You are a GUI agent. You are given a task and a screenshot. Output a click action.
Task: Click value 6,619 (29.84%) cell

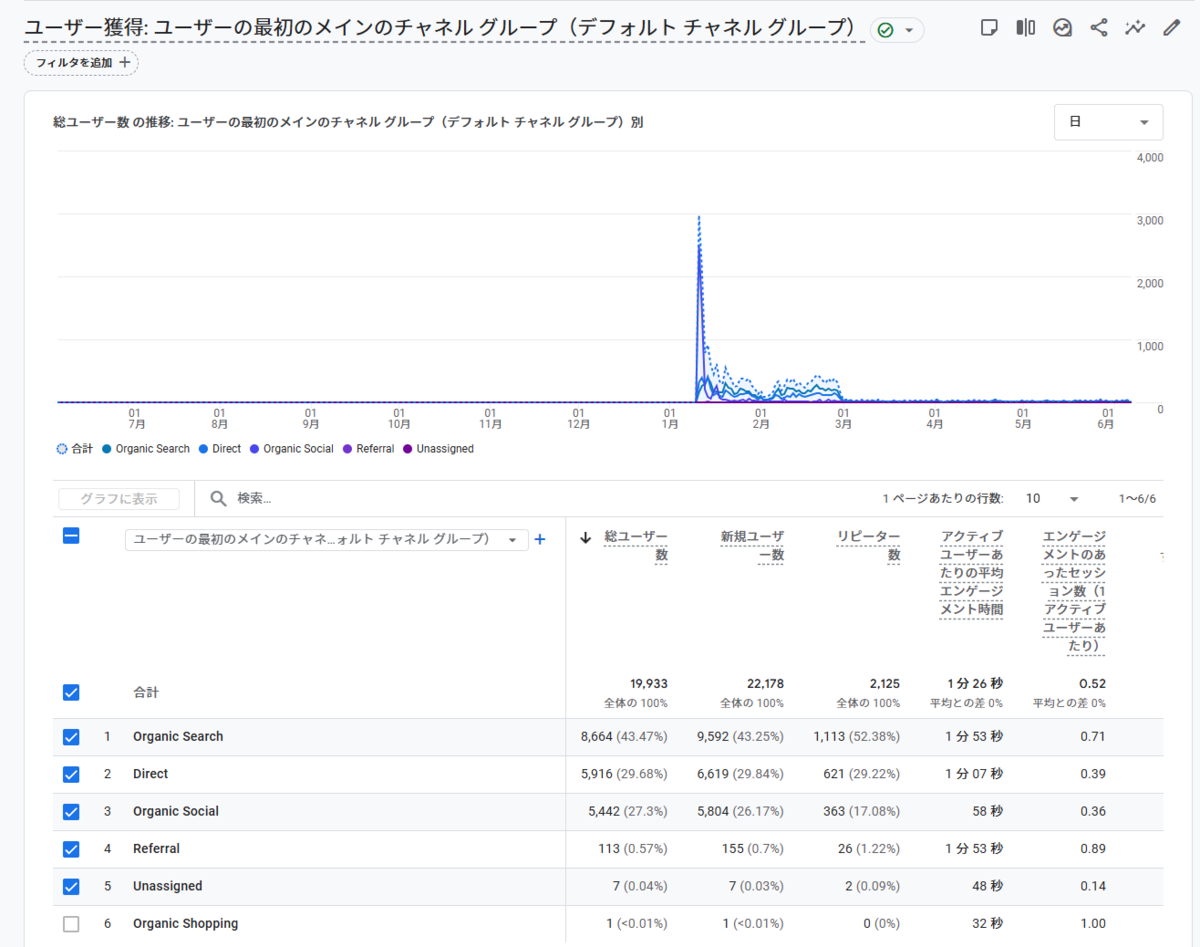click(741, 774)
